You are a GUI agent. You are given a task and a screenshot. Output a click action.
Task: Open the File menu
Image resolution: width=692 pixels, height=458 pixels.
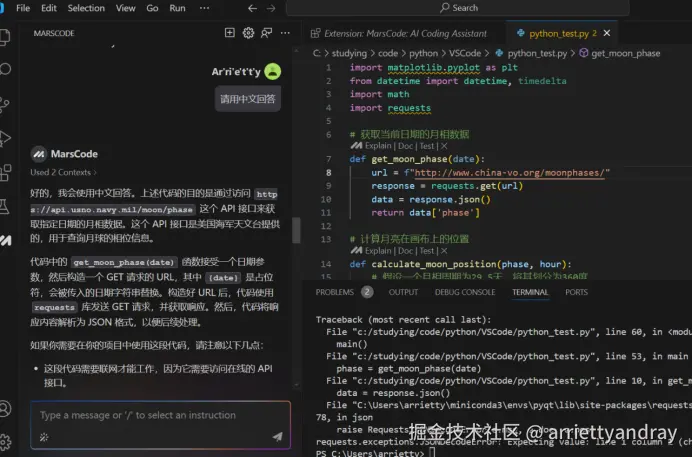pos(23,8)
